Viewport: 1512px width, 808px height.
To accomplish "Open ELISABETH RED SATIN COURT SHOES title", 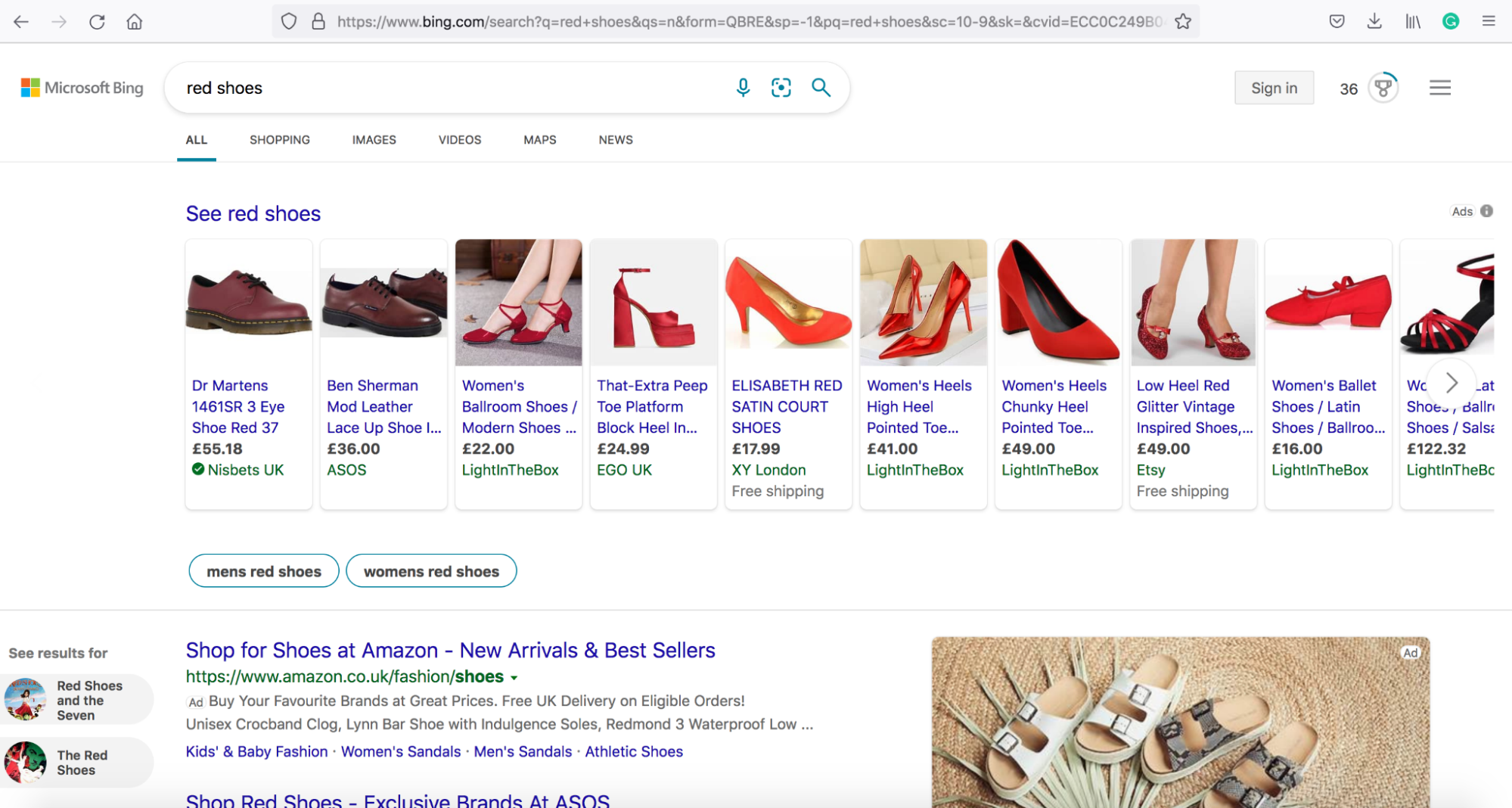I will click(787, 407).
